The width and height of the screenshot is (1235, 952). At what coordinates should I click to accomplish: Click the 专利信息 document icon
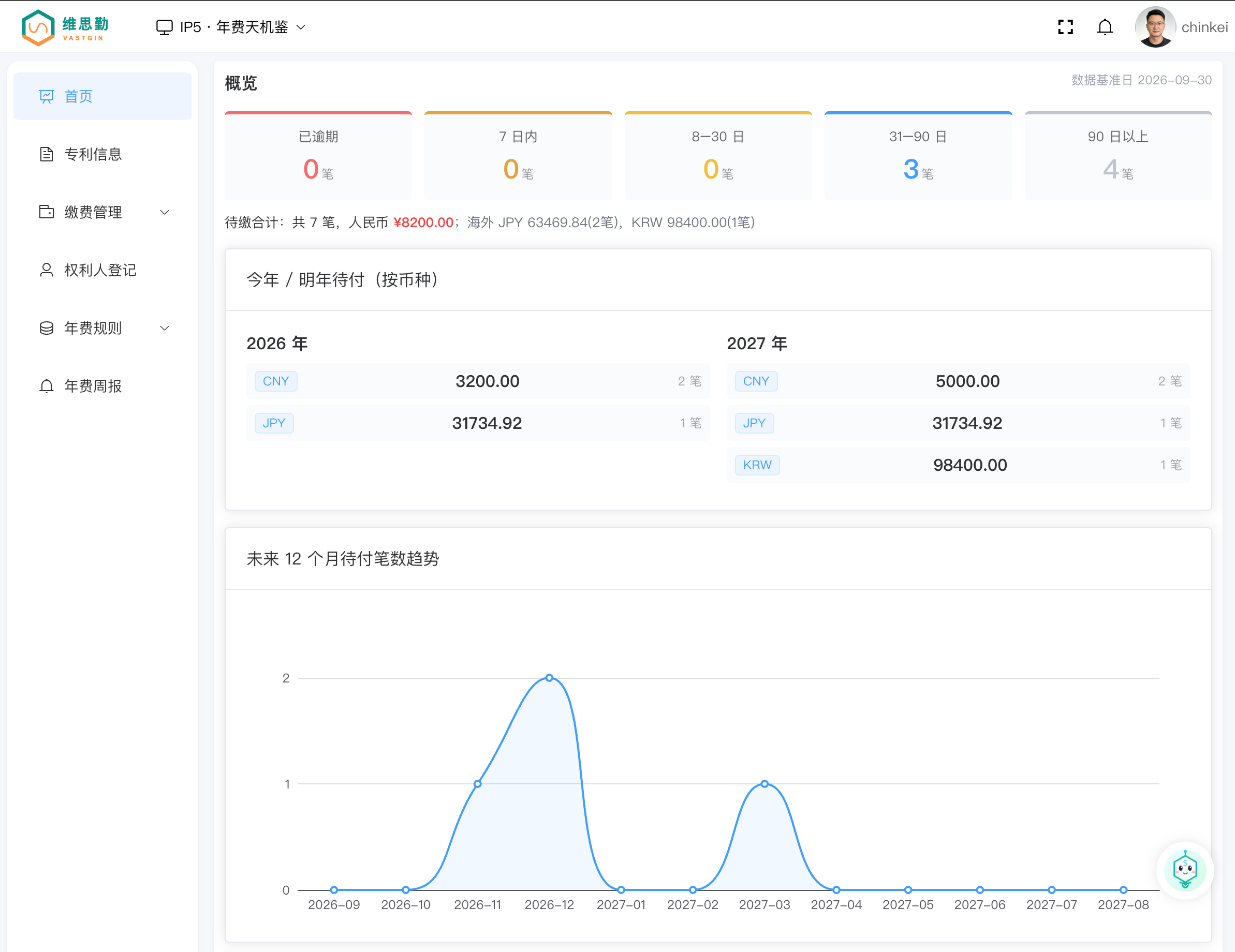(x=47, y=154)
